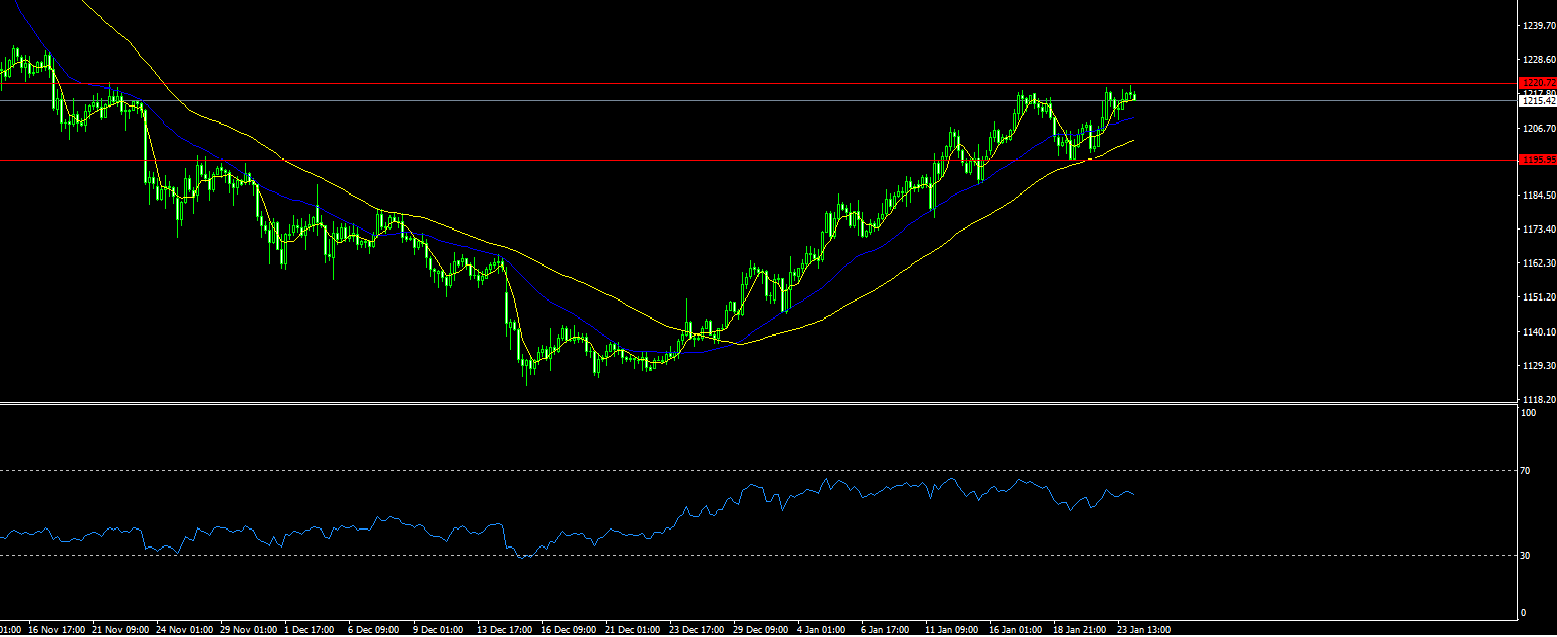Click the 23 Jan 13:00 time label
The height and width of the screenshot is (637, 1557).
pyautogui.click(x=1145, y=630)
